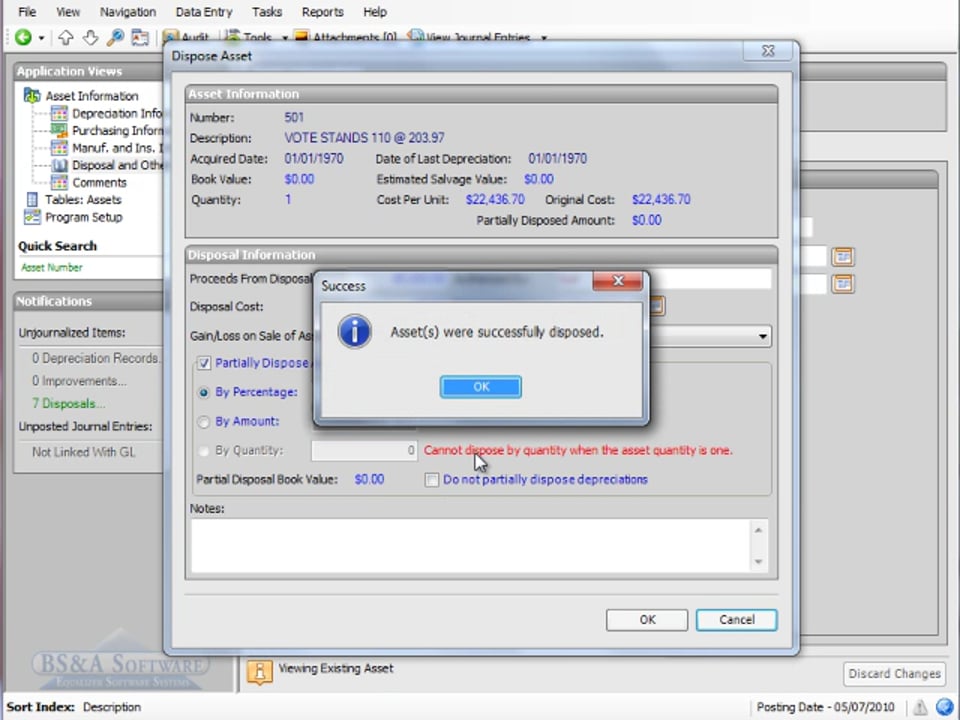The height and width of the screenshot is (720, 960).
Task: Click the green Back arrow icon
Action: click(23, 37)
